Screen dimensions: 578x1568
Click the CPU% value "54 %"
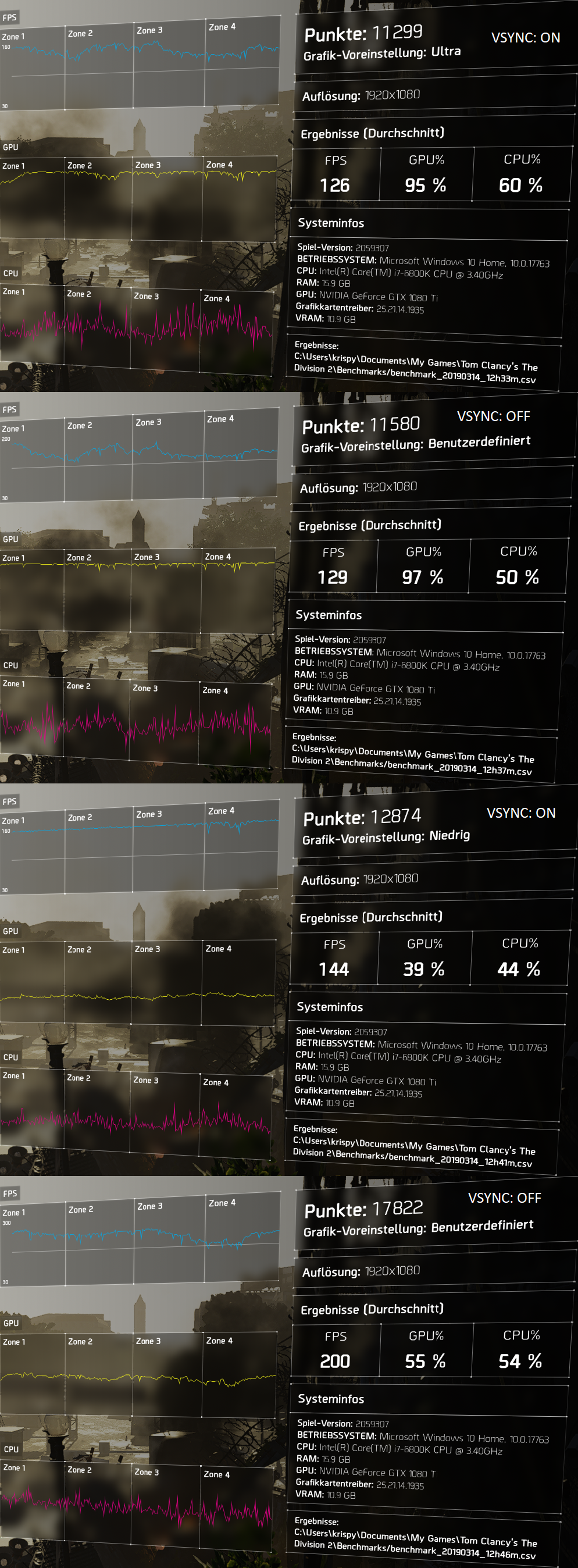[x=520, y=1362]
